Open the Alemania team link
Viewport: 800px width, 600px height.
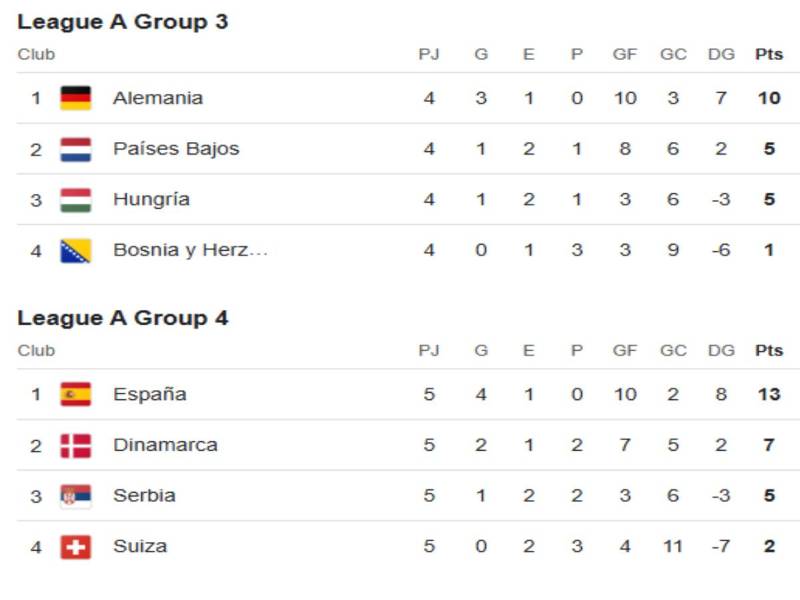click(158, 98)
